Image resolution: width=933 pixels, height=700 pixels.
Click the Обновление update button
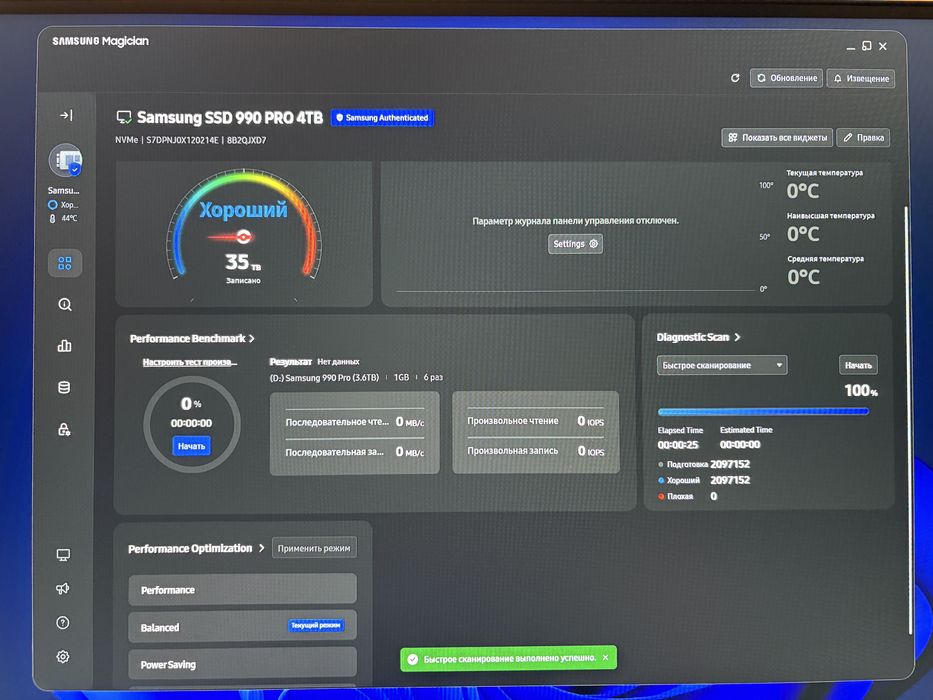787,78
